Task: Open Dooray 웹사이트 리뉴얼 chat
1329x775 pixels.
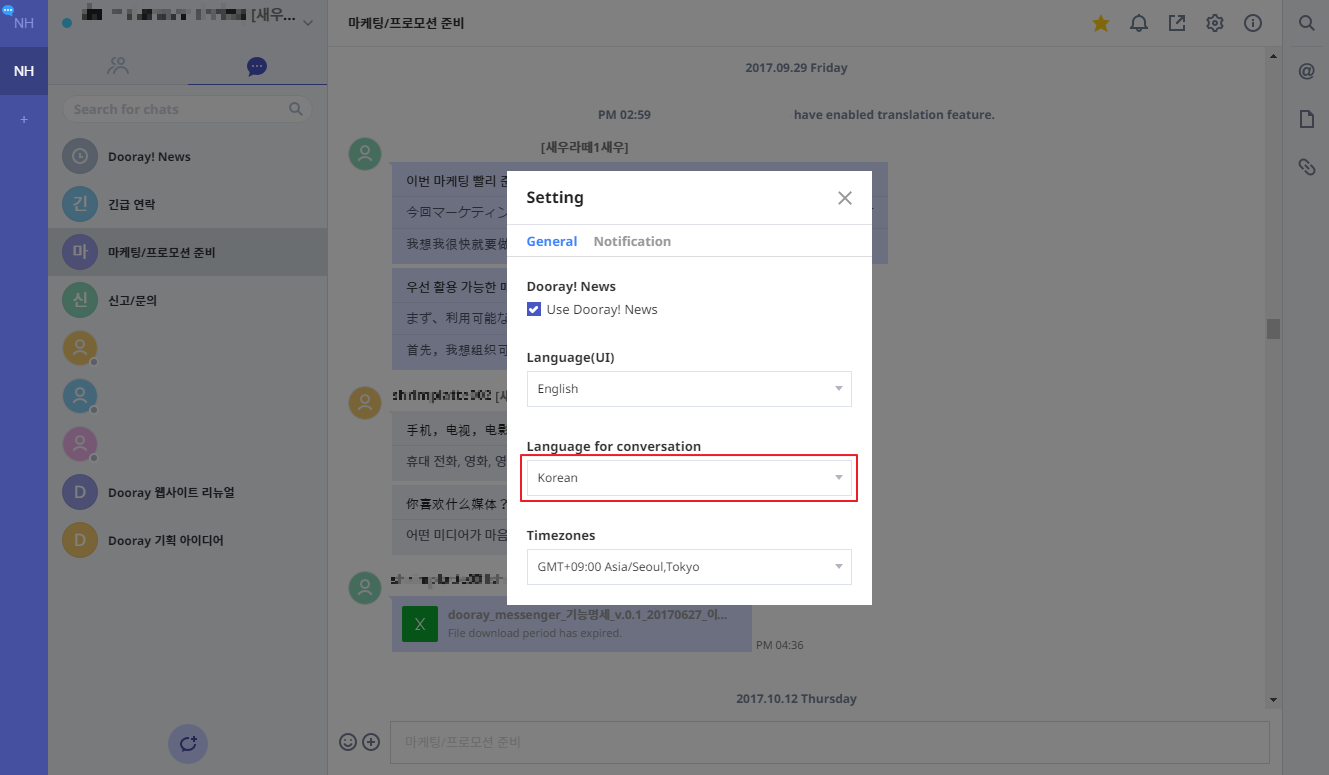Action: pyautogui.click(x=188, y=493)
